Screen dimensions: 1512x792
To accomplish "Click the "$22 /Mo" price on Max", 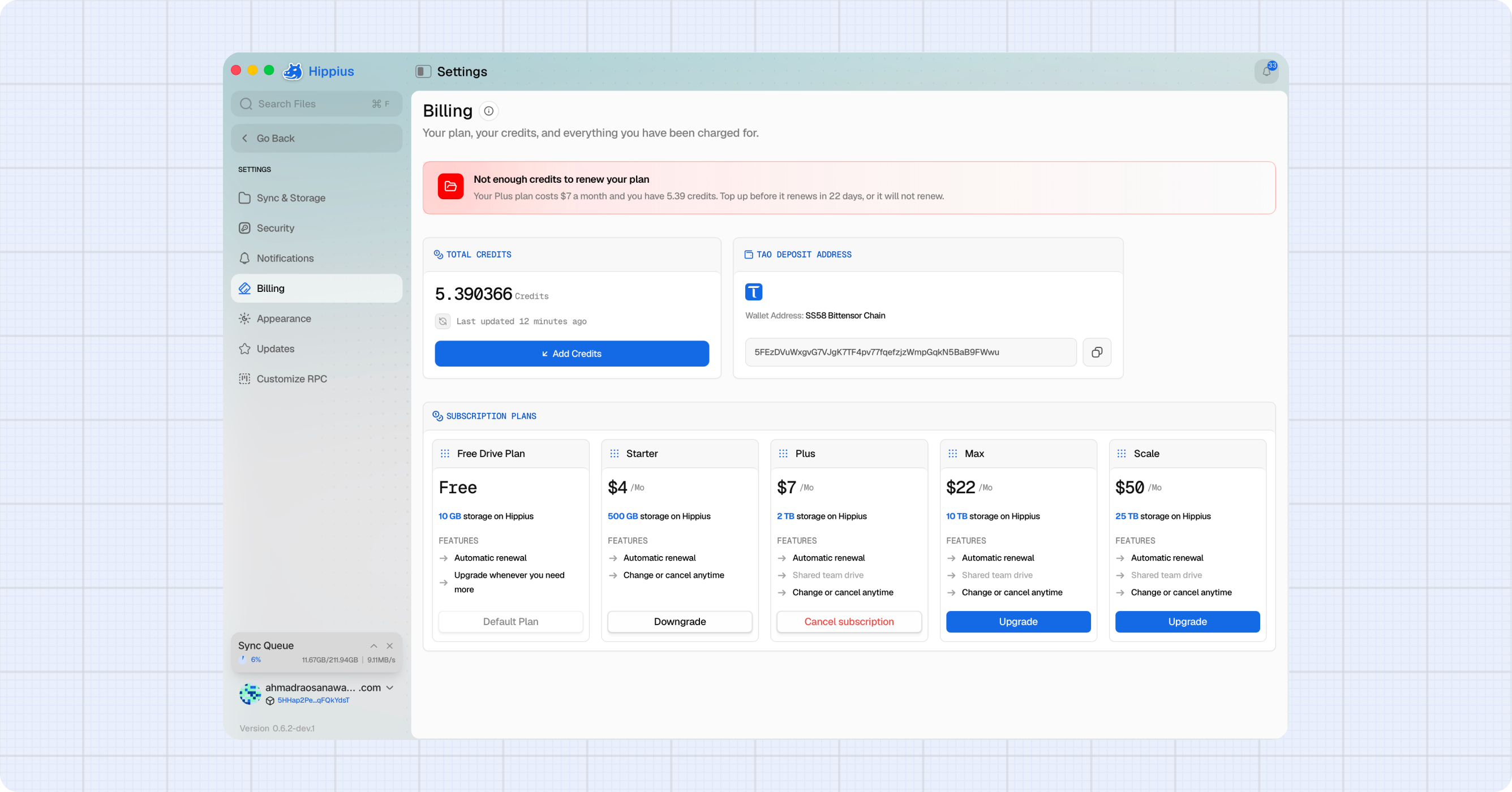I will [x=970, y=488].
